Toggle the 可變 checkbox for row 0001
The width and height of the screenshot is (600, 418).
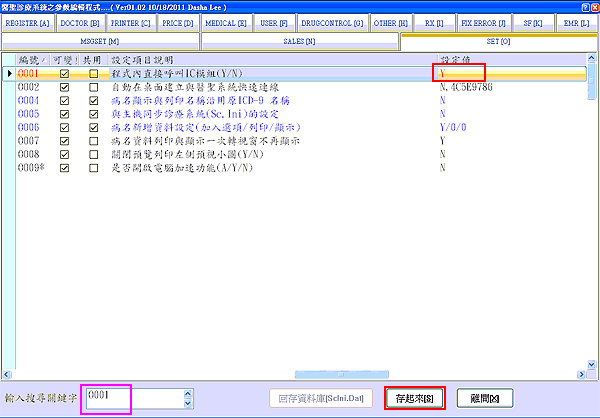point(65,74)
